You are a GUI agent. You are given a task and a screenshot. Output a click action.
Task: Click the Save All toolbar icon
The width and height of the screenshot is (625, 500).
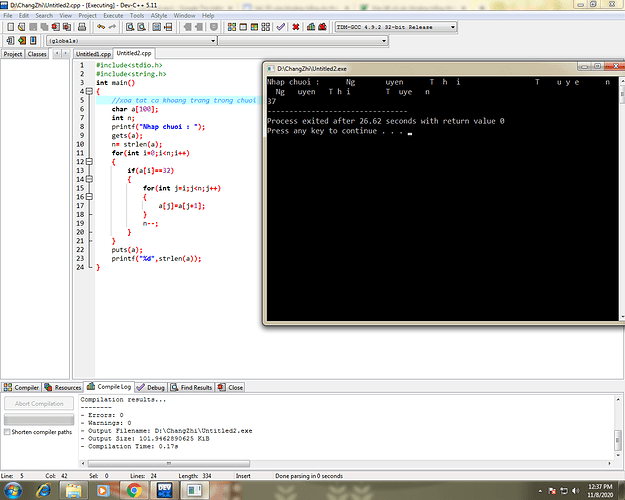tap(44, 27)
